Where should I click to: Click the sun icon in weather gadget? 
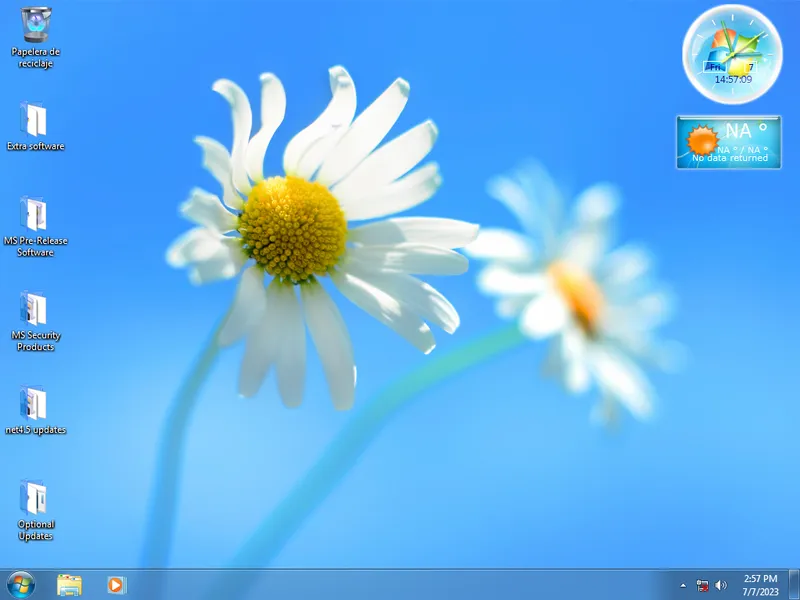pos(702,139)
